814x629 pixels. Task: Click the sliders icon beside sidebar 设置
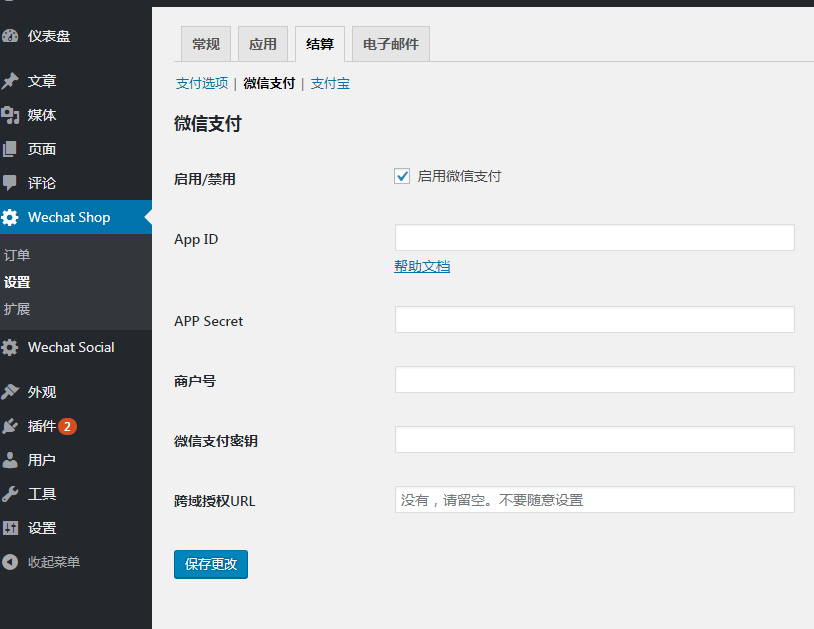[10, 528]
